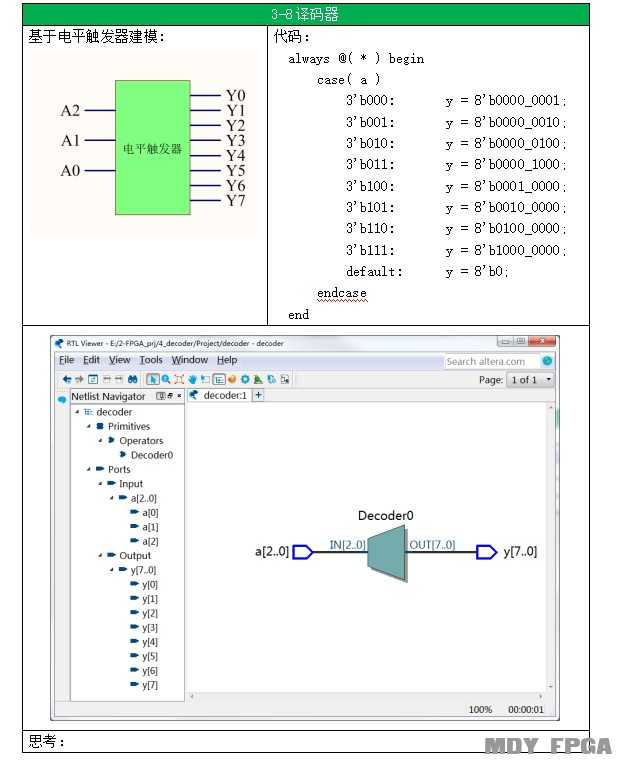Screen dimensions: 617x760
Task: Collapse the y[7..0] tree node
Action: tap(112, 570)
